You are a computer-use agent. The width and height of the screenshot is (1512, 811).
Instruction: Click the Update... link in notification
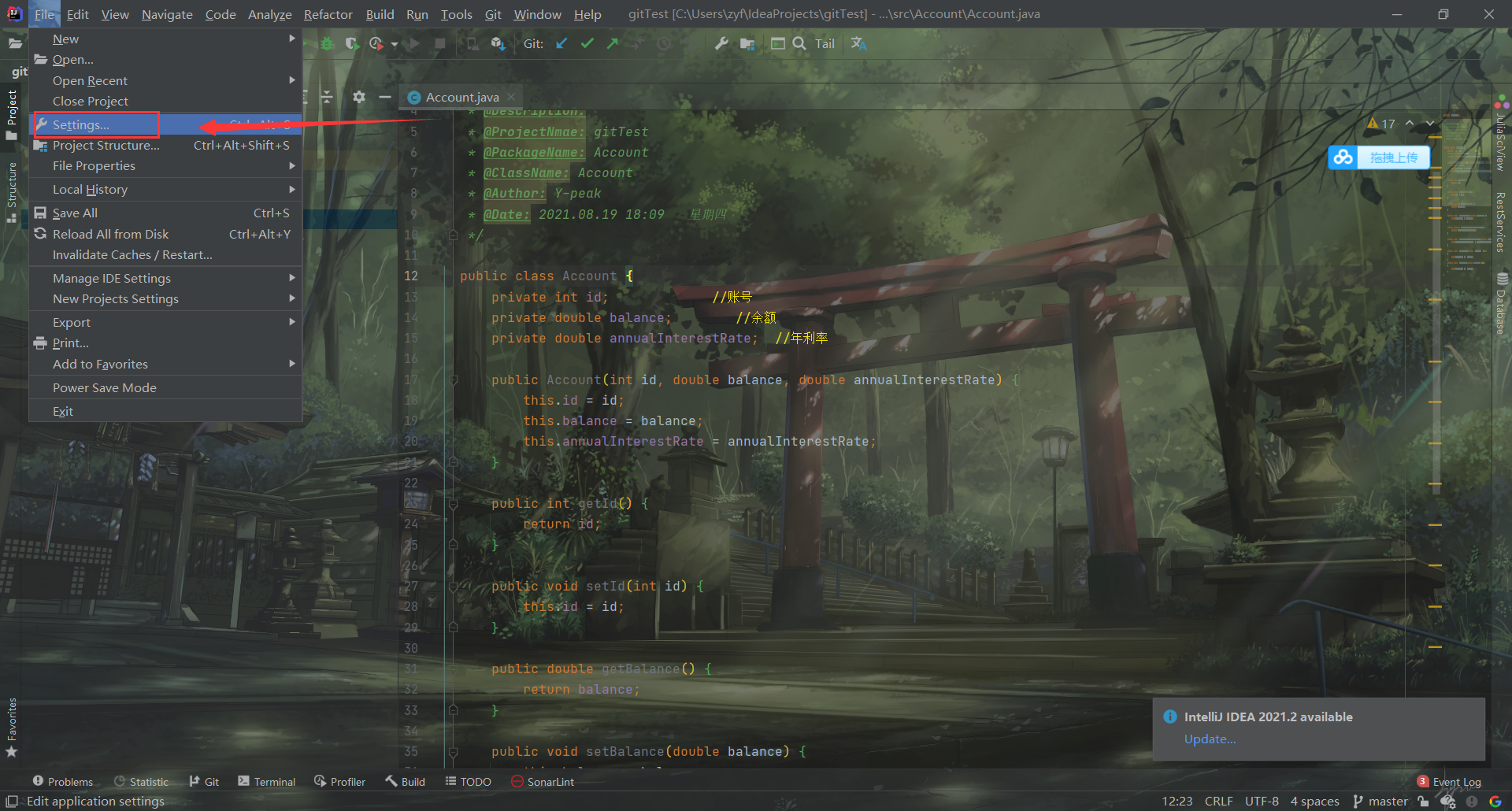1210,739
